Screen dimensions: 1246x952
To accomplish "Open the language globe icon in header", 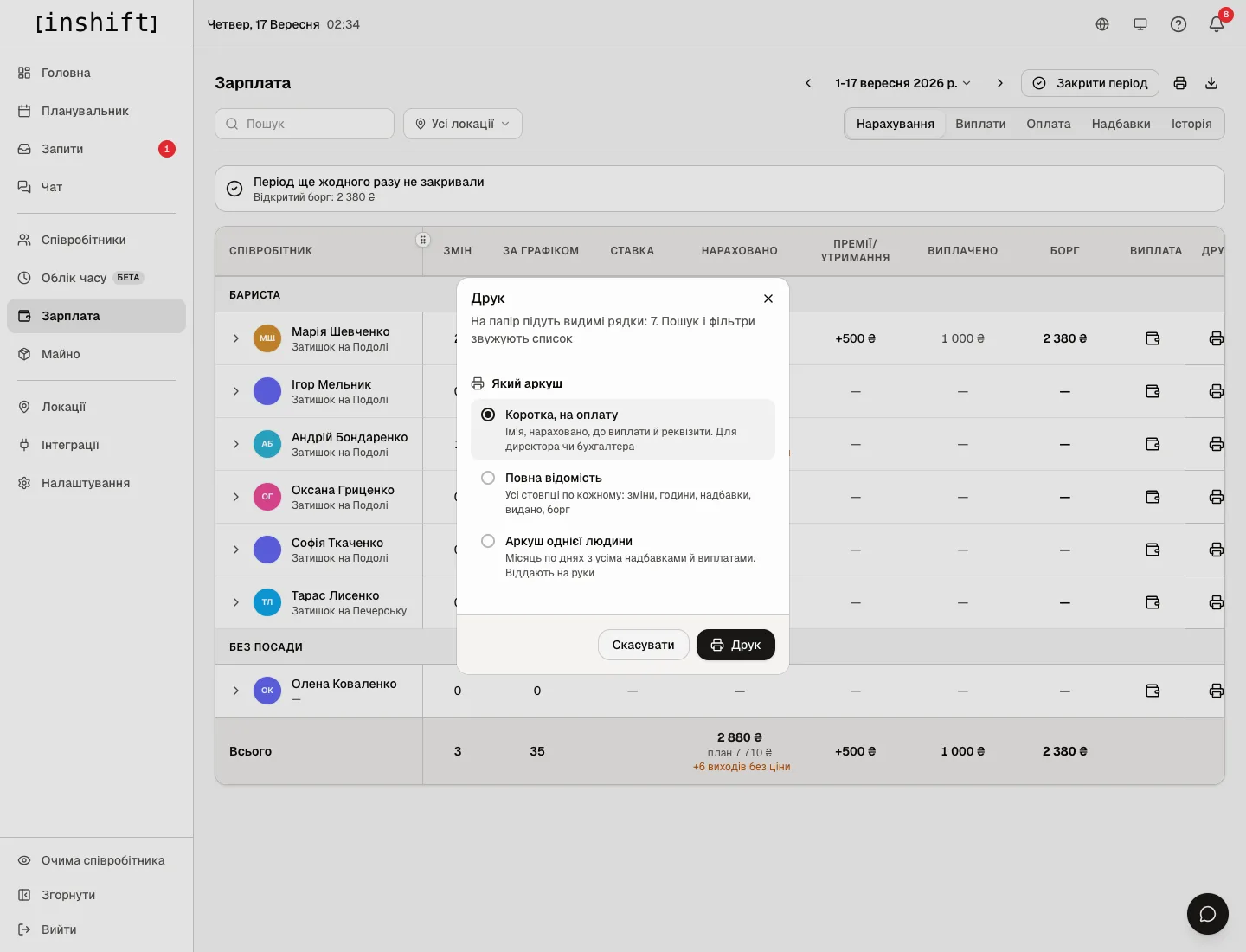I will pyautogui.click(x=1102, y=24).
